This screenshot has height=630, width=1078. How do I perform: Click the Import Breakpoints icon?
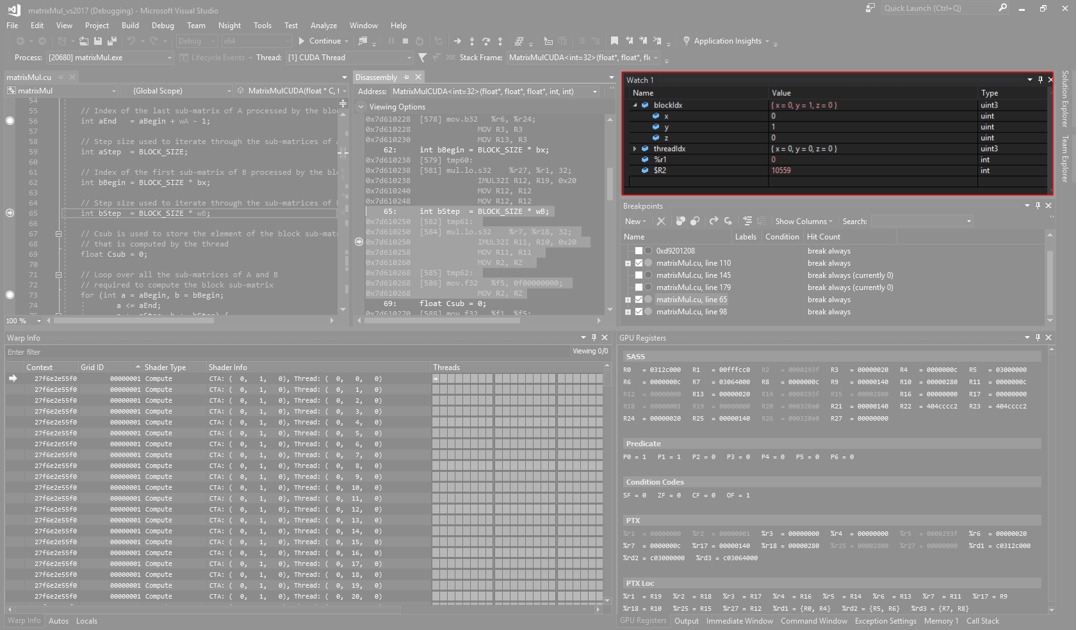[x=728, y=221]
